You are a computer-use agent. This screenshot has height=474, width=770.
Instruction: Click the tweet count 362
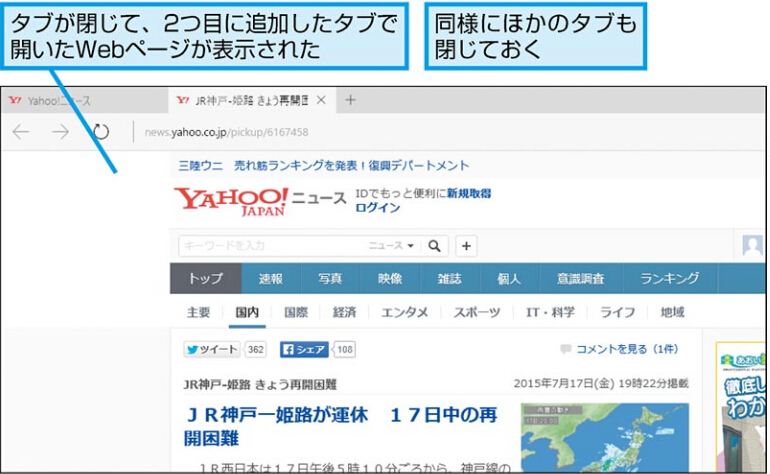coord(255,349)
